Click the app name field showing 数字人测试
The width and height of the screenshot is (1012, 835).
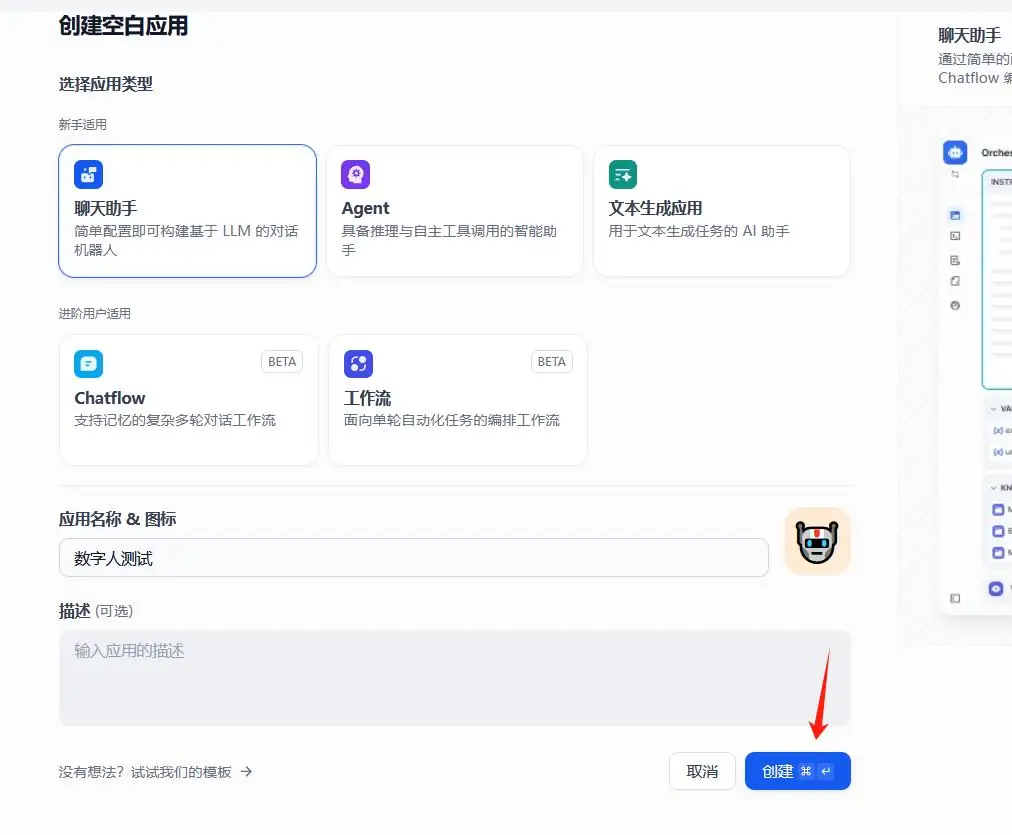[413, 557]
